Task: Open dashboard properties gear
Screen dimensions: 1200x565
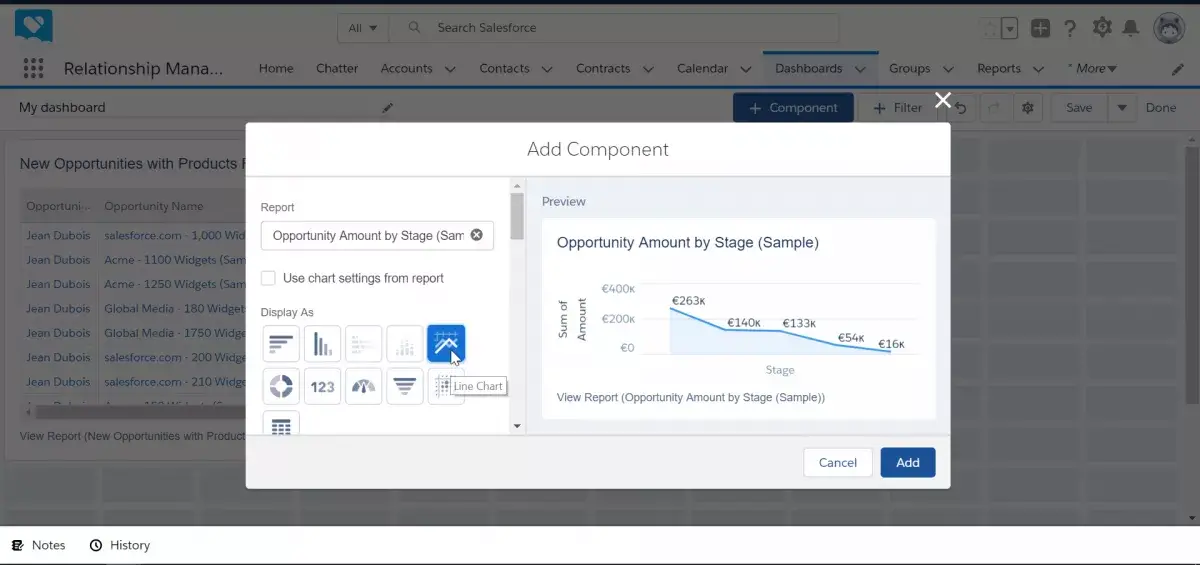Action: coord(1027,108)
